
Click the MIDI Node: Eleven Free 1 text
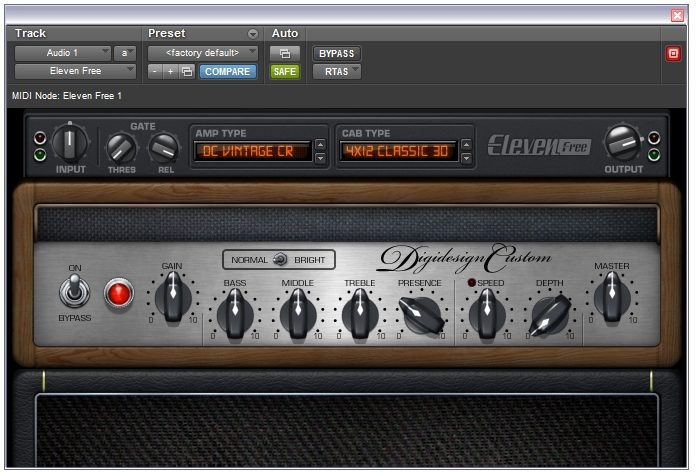click(x=67, y=95)
